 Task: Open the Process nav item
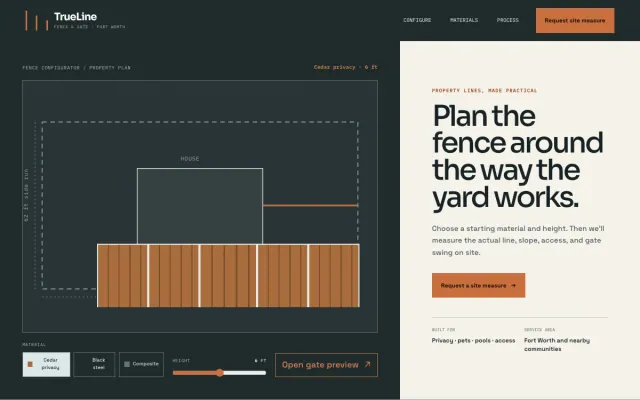click(508, 20)
